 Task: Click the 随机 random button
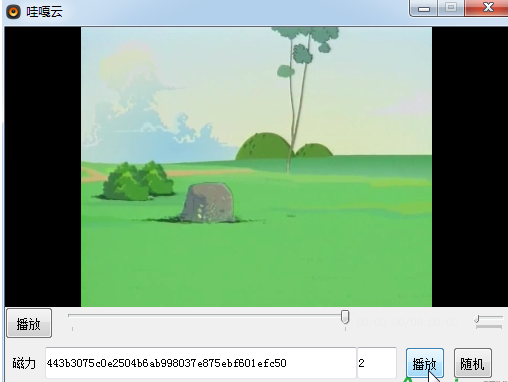[x=473, y=363]
